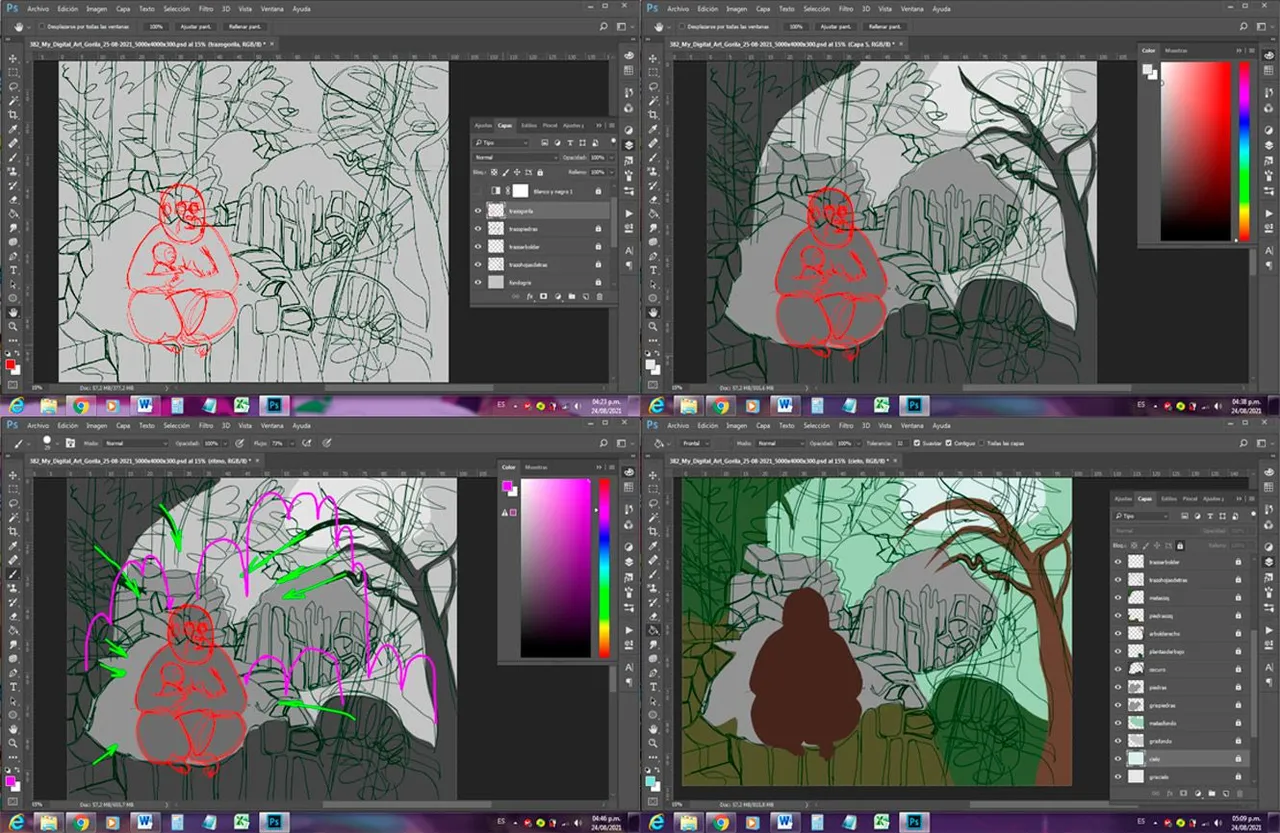Screen dimensions: 1280x833
Task: Choose the Pen tool in the Capa 5 window
Action: 653,256
